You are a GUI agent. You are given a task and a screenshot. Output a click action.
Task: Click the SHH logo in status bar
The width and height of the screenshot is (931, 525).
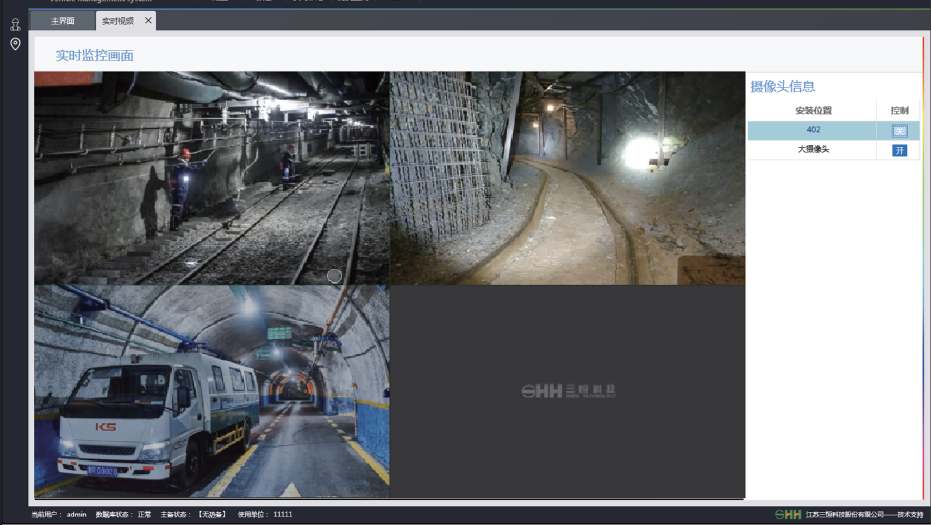click(788, 514)
